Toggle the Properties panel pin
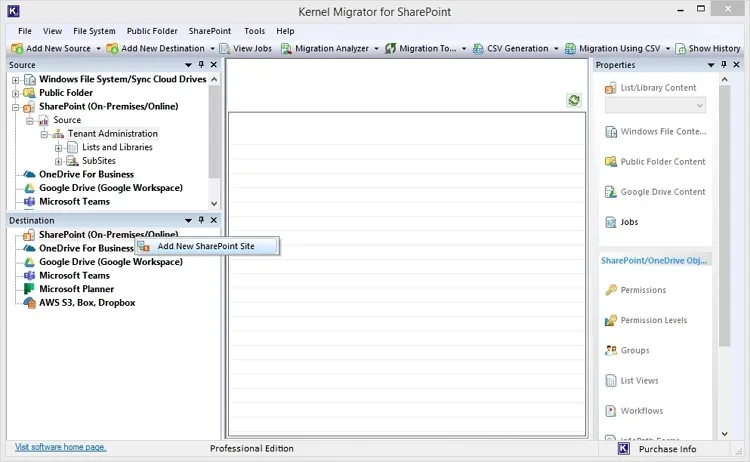Screen dimensions: 750x462 pyautogui.click(x=724, y=65)
